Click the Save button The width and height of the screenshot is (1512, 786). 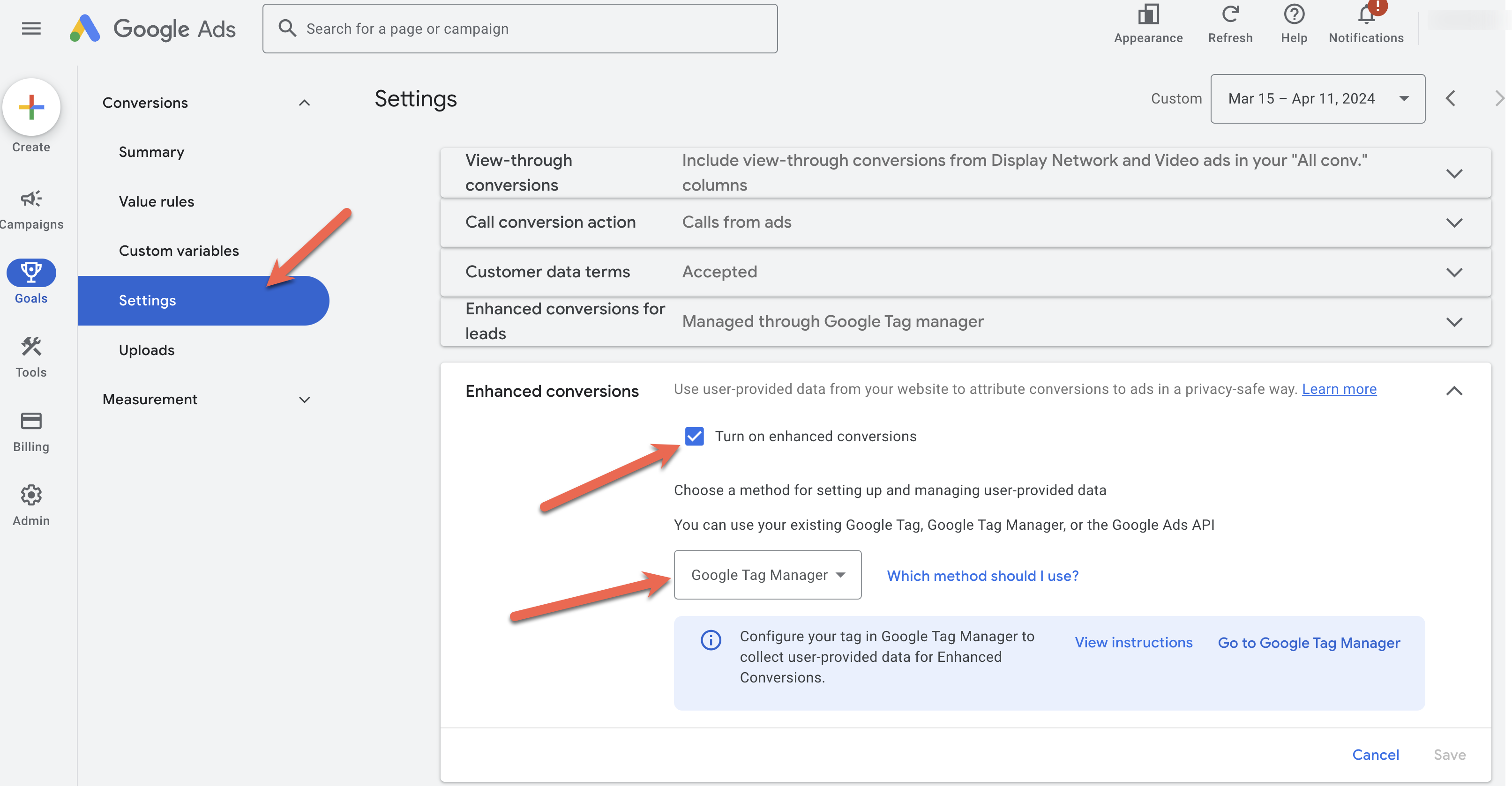(x=1449, y=754)
